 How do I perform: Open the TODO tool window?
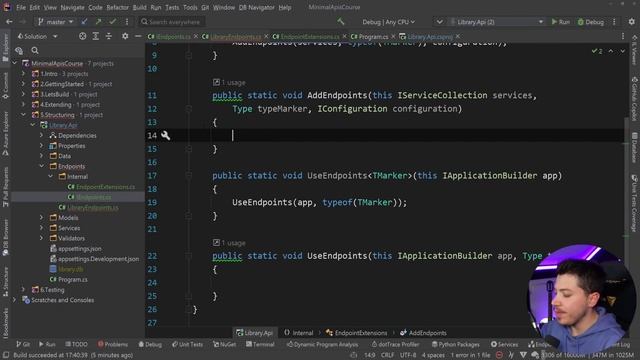(x=76, y=344)
